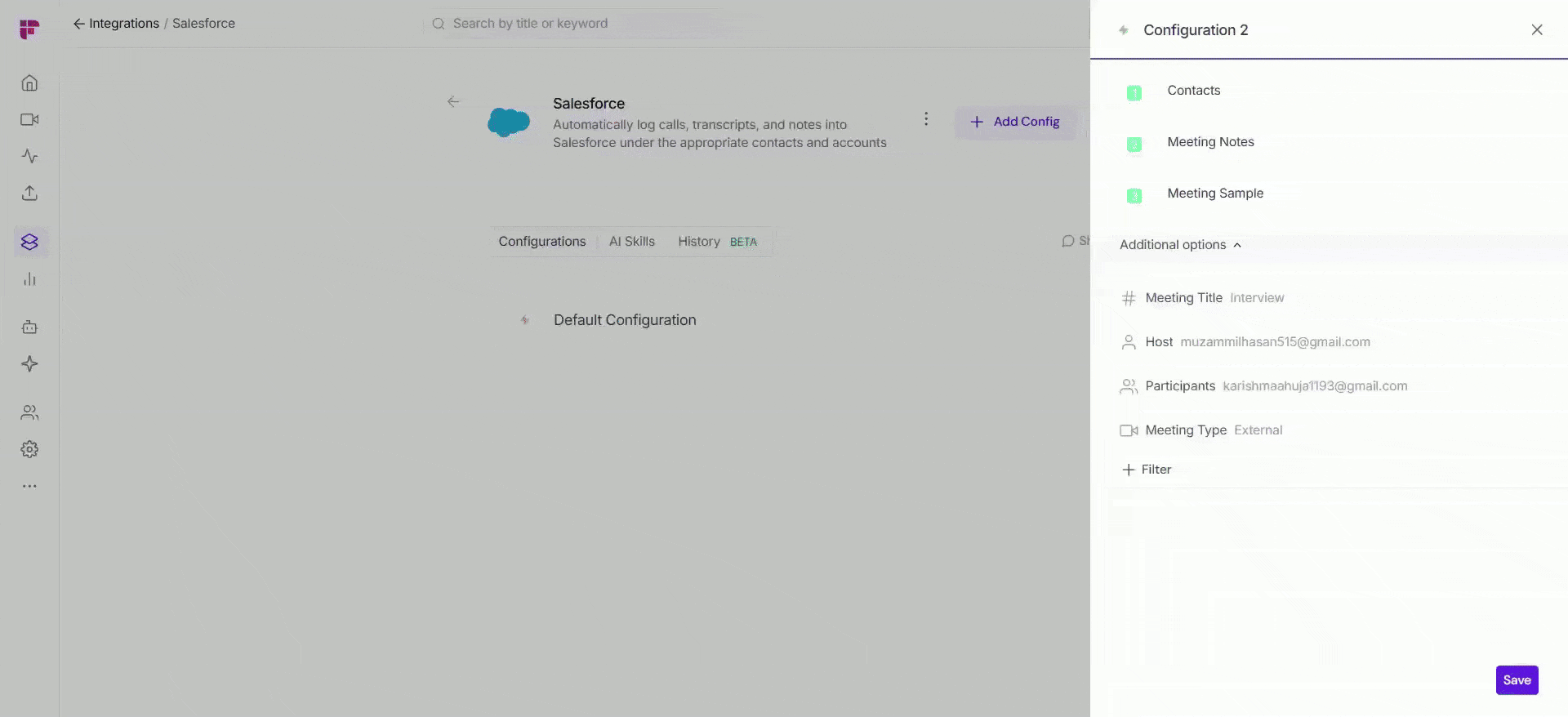Click the Salesforce integration heading
Image resolution: width=1568 pixels, height=717 pixels.
[x=589, y=104]
